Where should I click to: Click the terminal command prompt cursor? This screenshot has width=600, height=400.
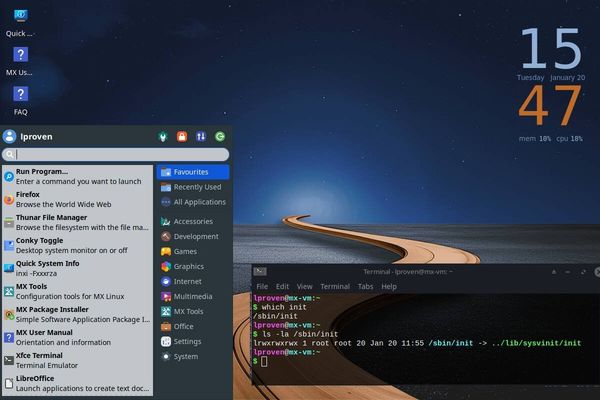(264, 361)
